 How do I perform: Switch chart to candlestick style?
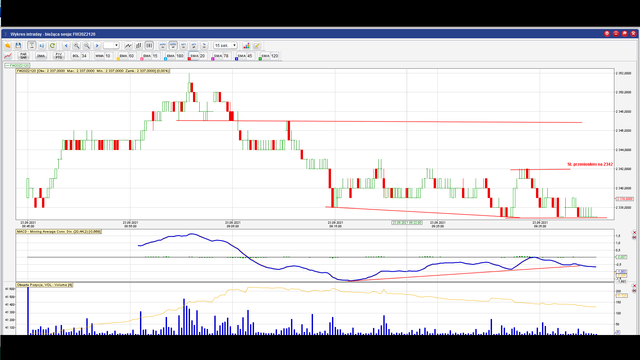pos(149,45)
